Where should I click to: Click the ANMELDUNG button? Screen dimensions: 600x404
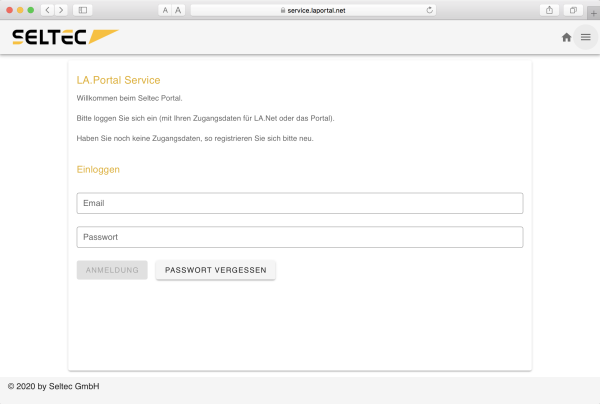112,270
